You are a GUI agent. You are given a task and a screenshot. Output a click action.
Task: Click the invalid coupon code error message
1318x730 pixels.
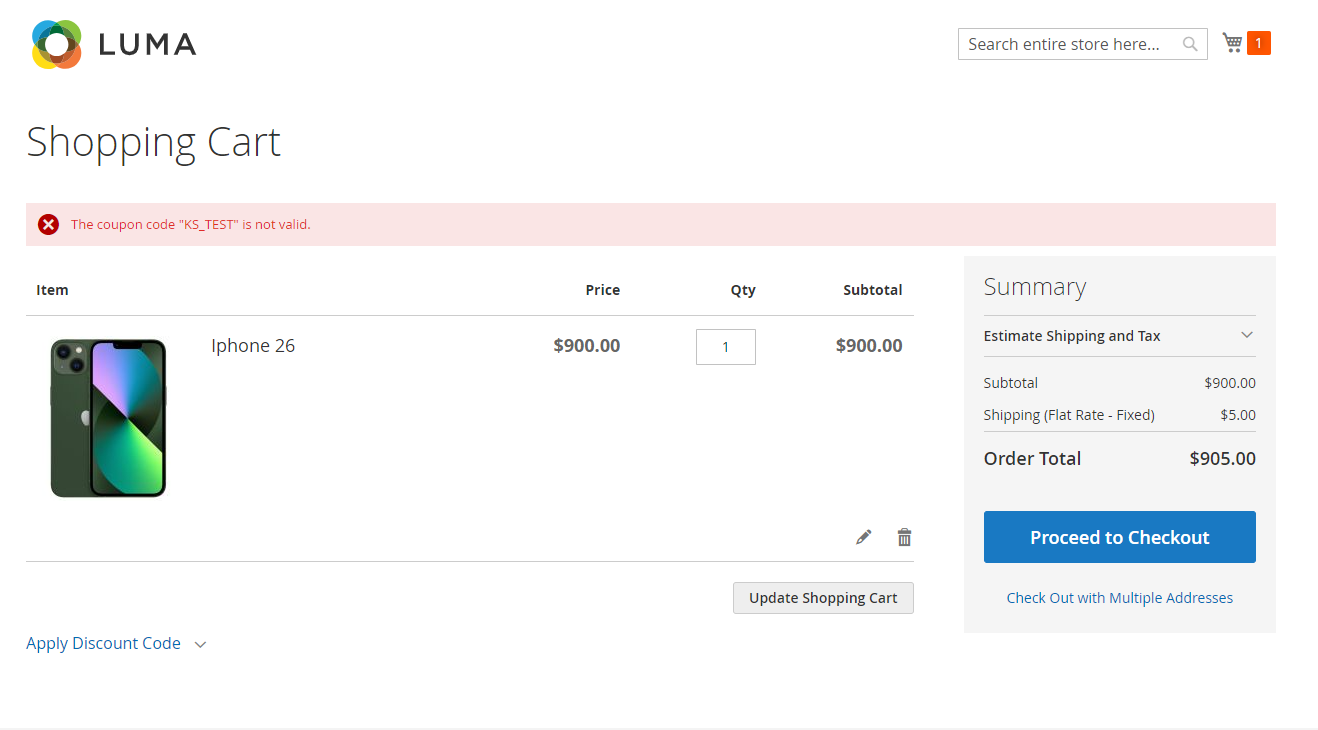point(191,225)
